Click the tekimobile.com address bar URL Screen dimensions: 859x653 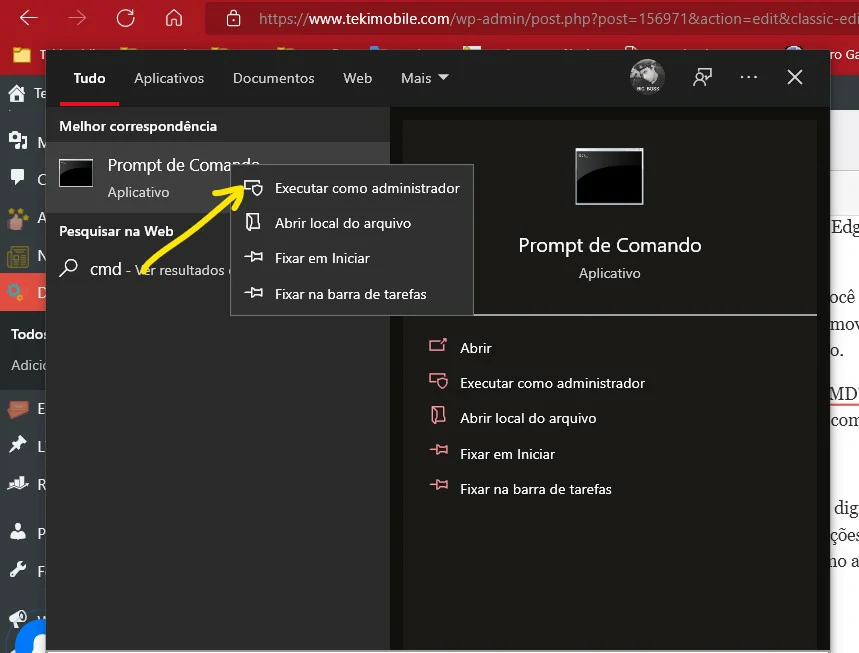[x=558, y=19]
